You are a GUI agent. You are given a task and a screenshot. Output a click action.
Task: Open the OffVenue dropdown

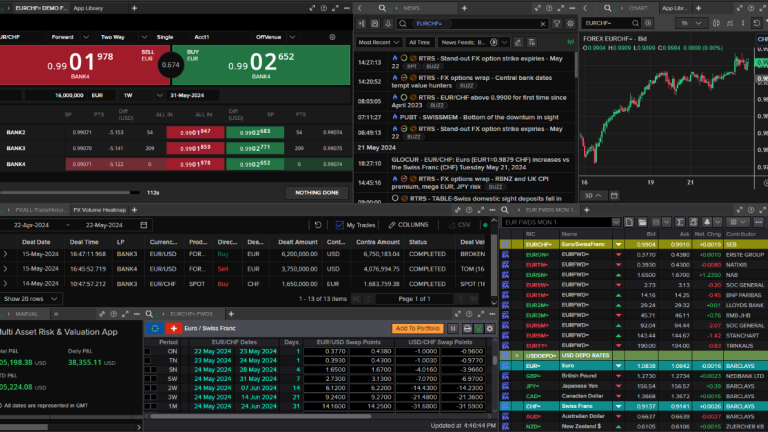coord(292,37)
